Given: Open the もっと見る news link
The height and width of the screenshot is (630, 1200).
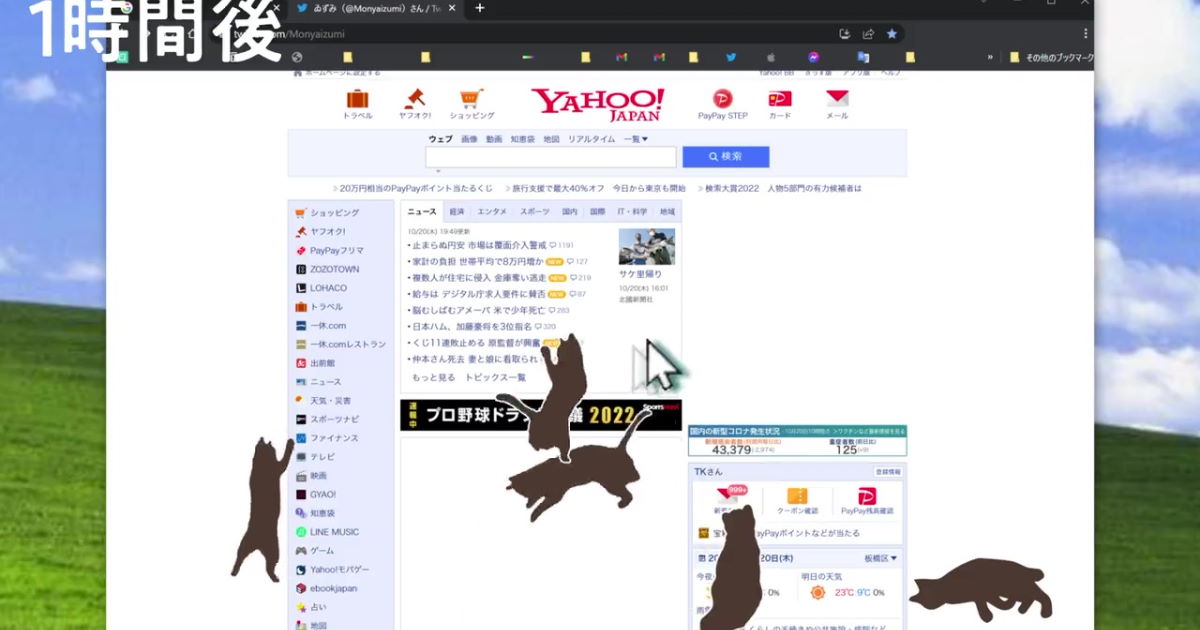Looking at the screenshot, I should coord(433,377).
